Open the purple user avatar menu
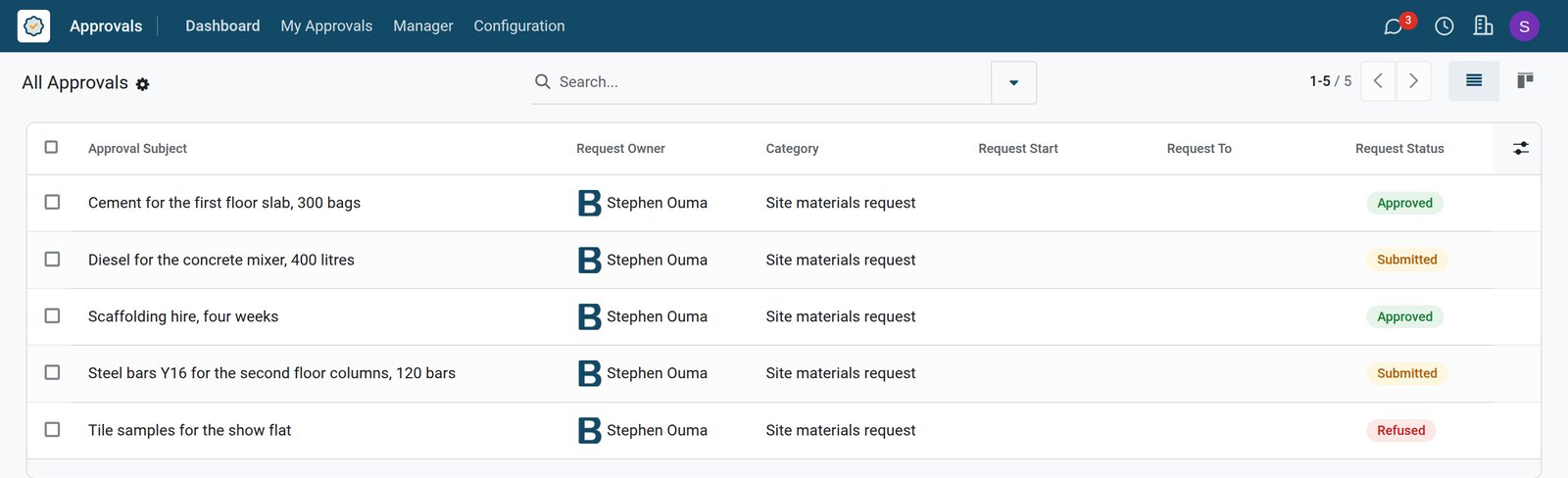The width and height of the screenshot is (1568, 478). tap(1524, 26)
